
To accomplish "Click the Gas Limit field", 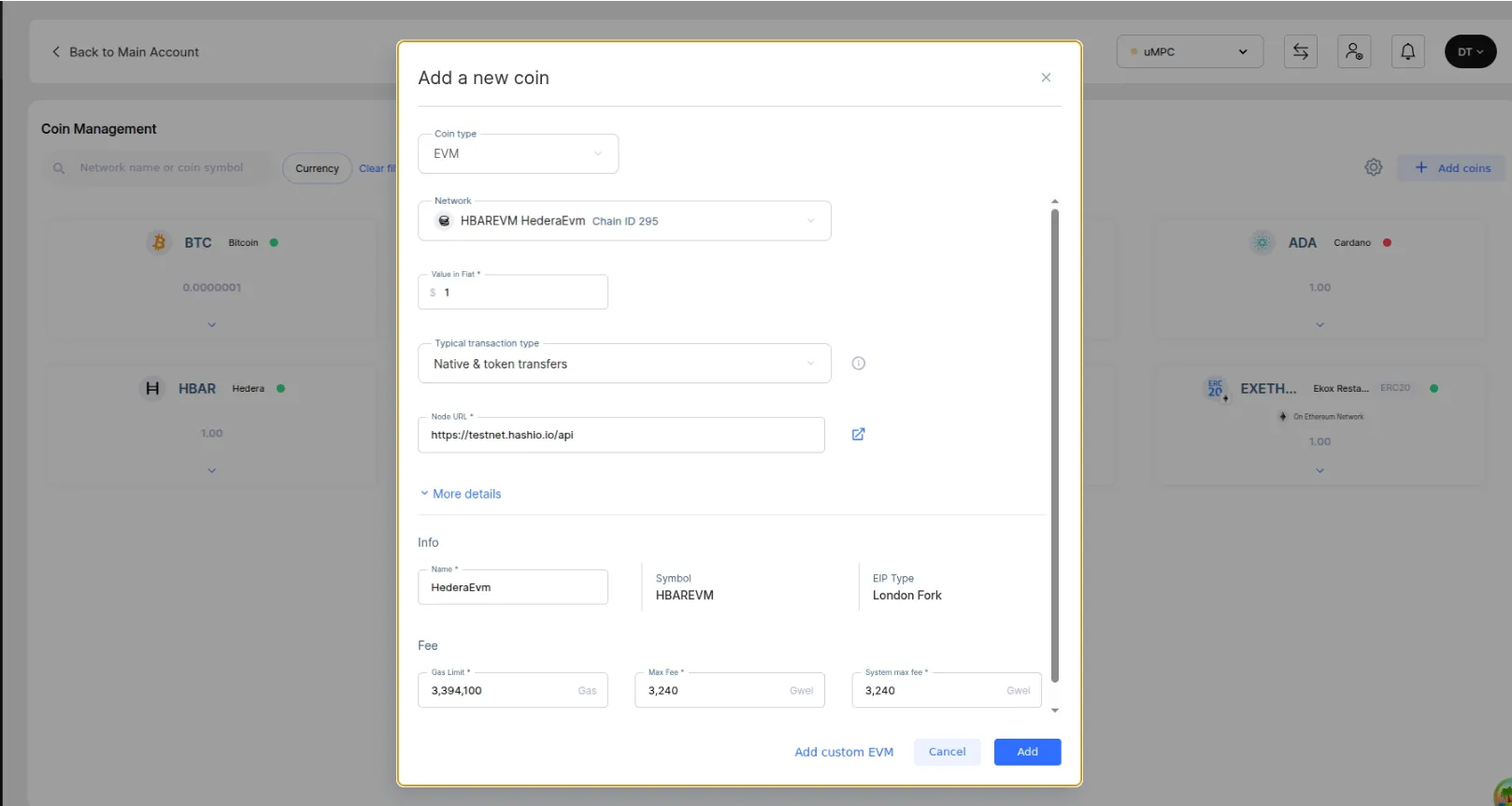I will [513, 690].
